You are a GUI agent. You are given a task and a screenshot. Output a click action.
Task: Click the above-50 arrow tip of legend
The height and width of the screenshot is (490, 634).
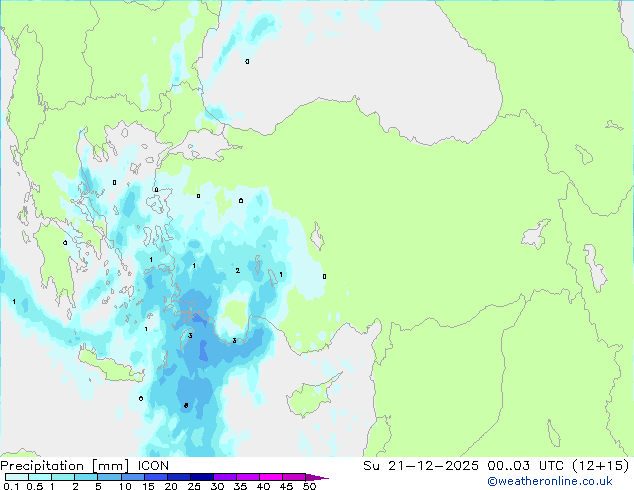click(x=317, y=477)
